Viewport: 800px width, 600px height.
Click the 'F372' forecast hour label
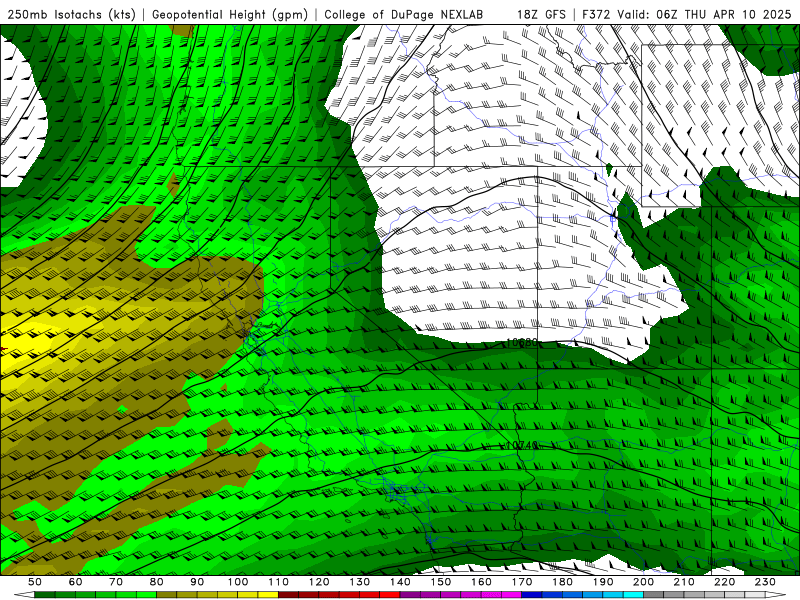click(x=596, y=15)
